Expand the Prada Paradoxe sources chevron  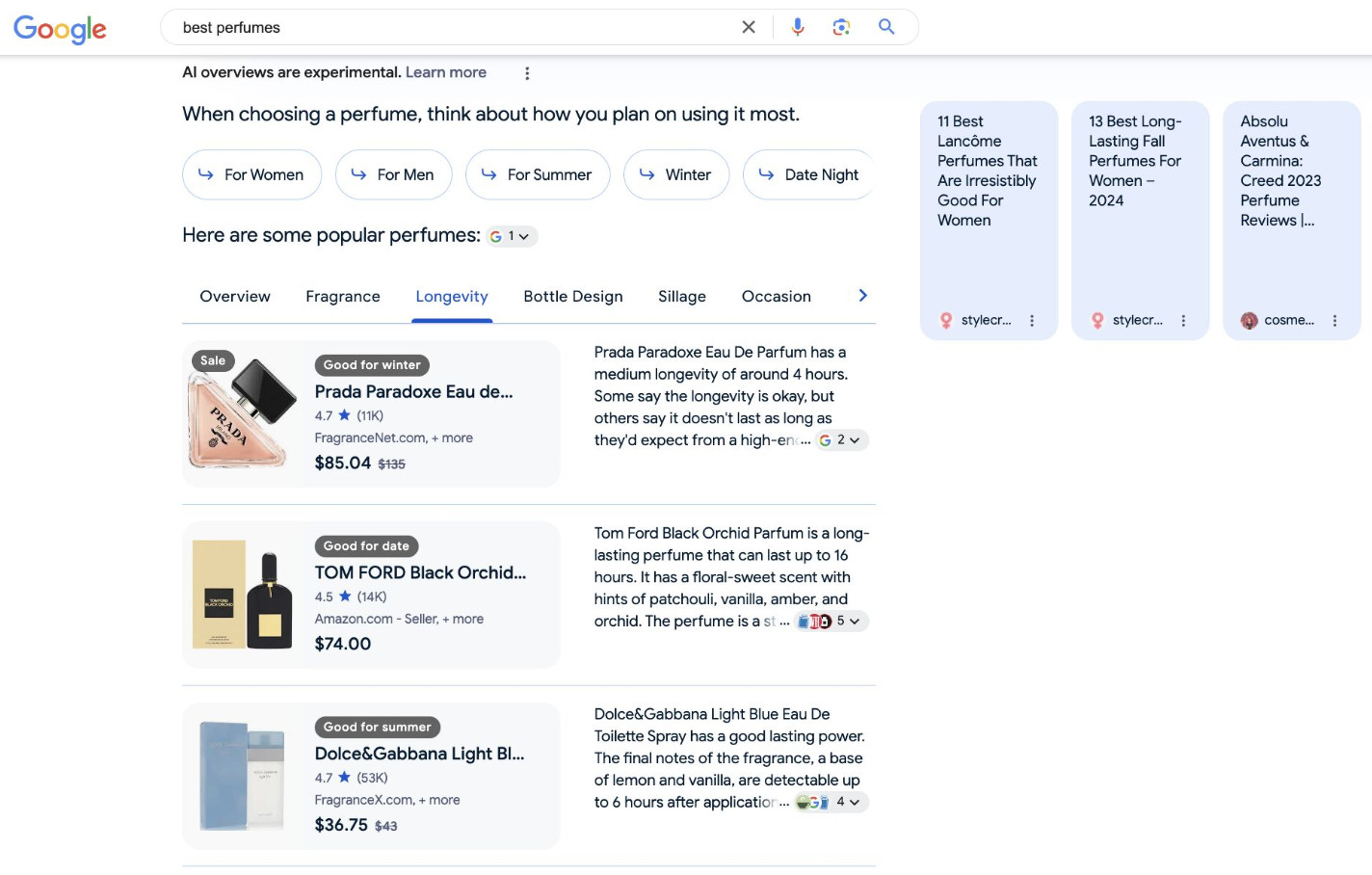coord(837,439)
